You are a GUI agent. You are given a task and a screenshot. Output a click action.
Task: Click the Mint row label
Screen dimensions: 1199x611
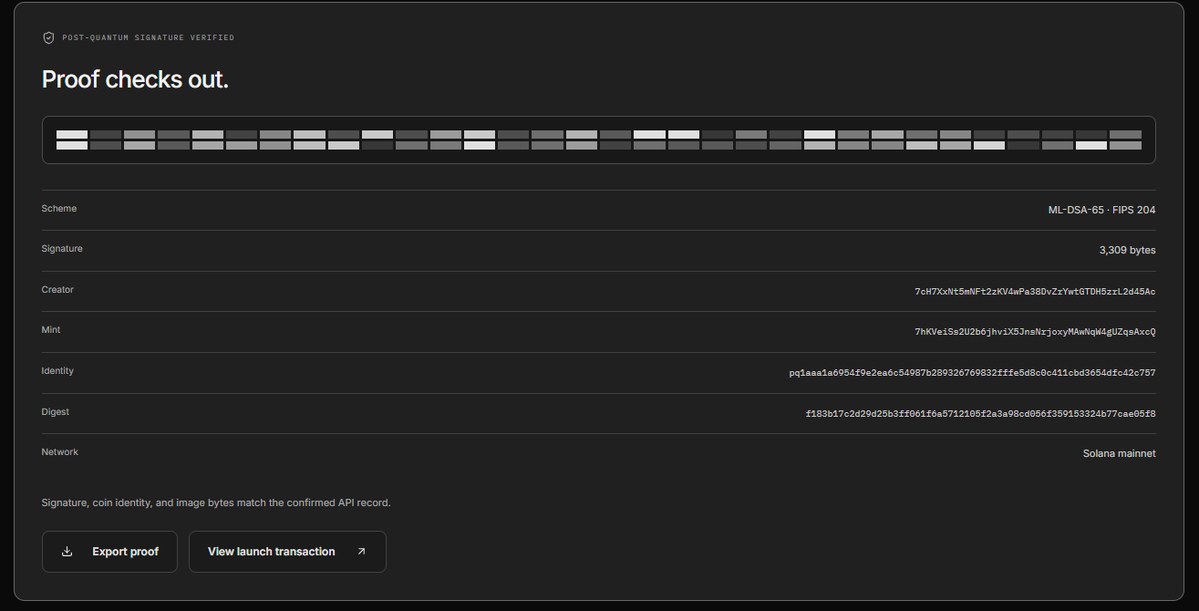50,330
